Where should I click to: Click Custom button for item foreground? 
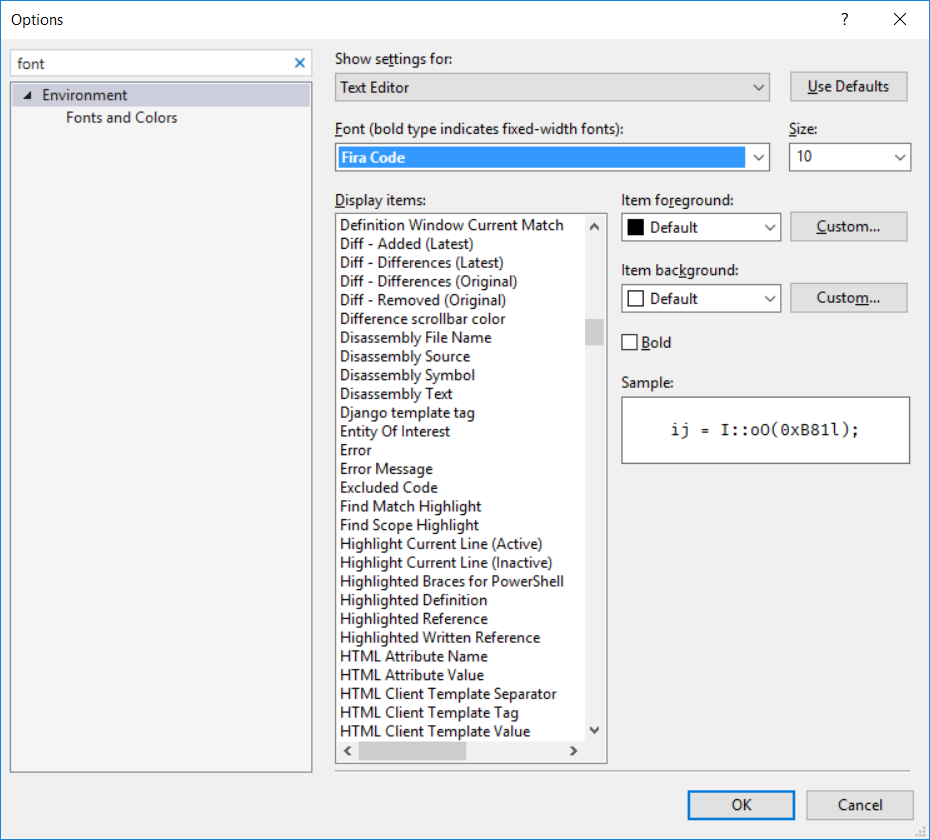pos(848,227)
